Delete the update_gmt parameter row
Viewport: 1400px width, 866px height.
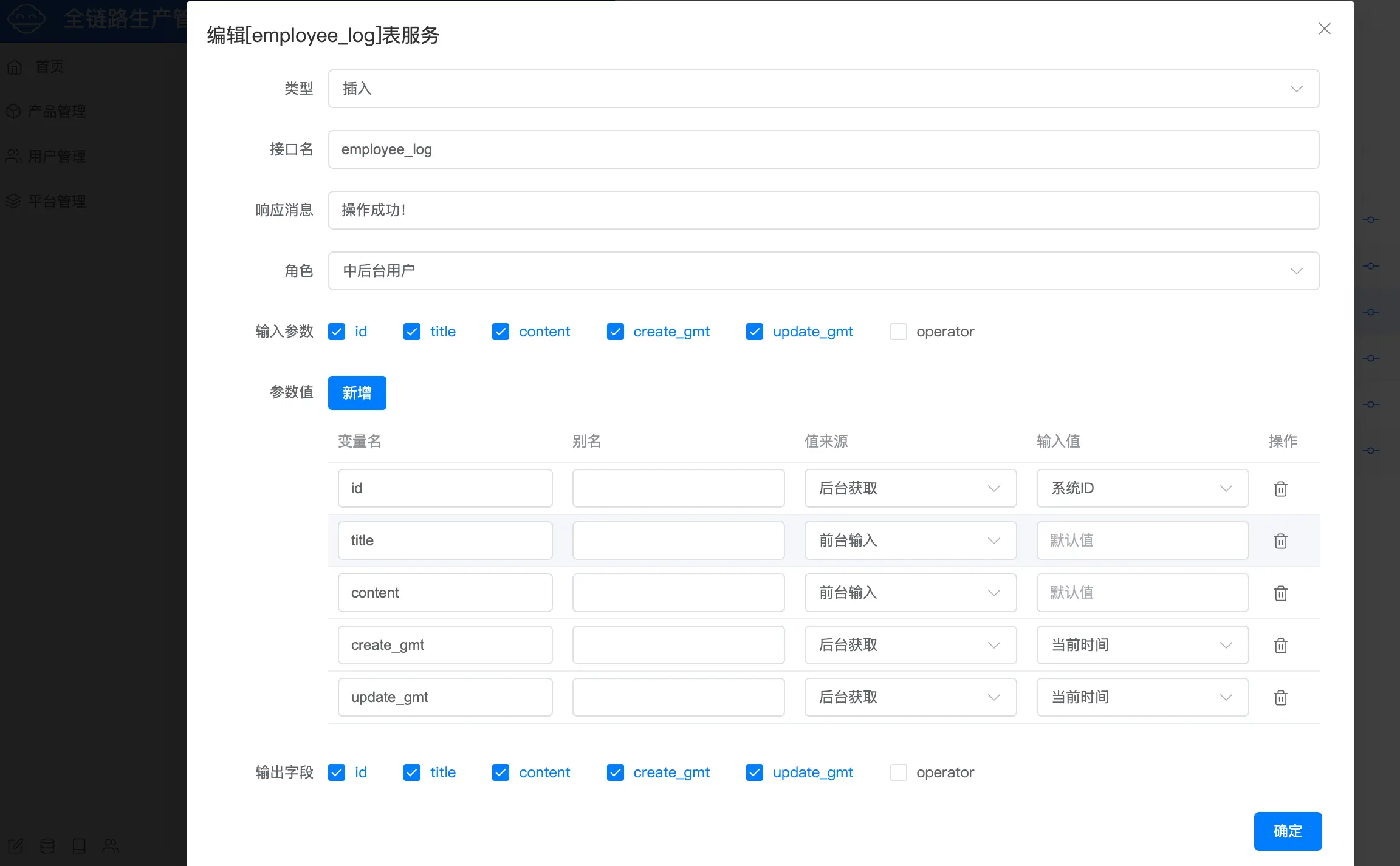tap(1280, 698)
